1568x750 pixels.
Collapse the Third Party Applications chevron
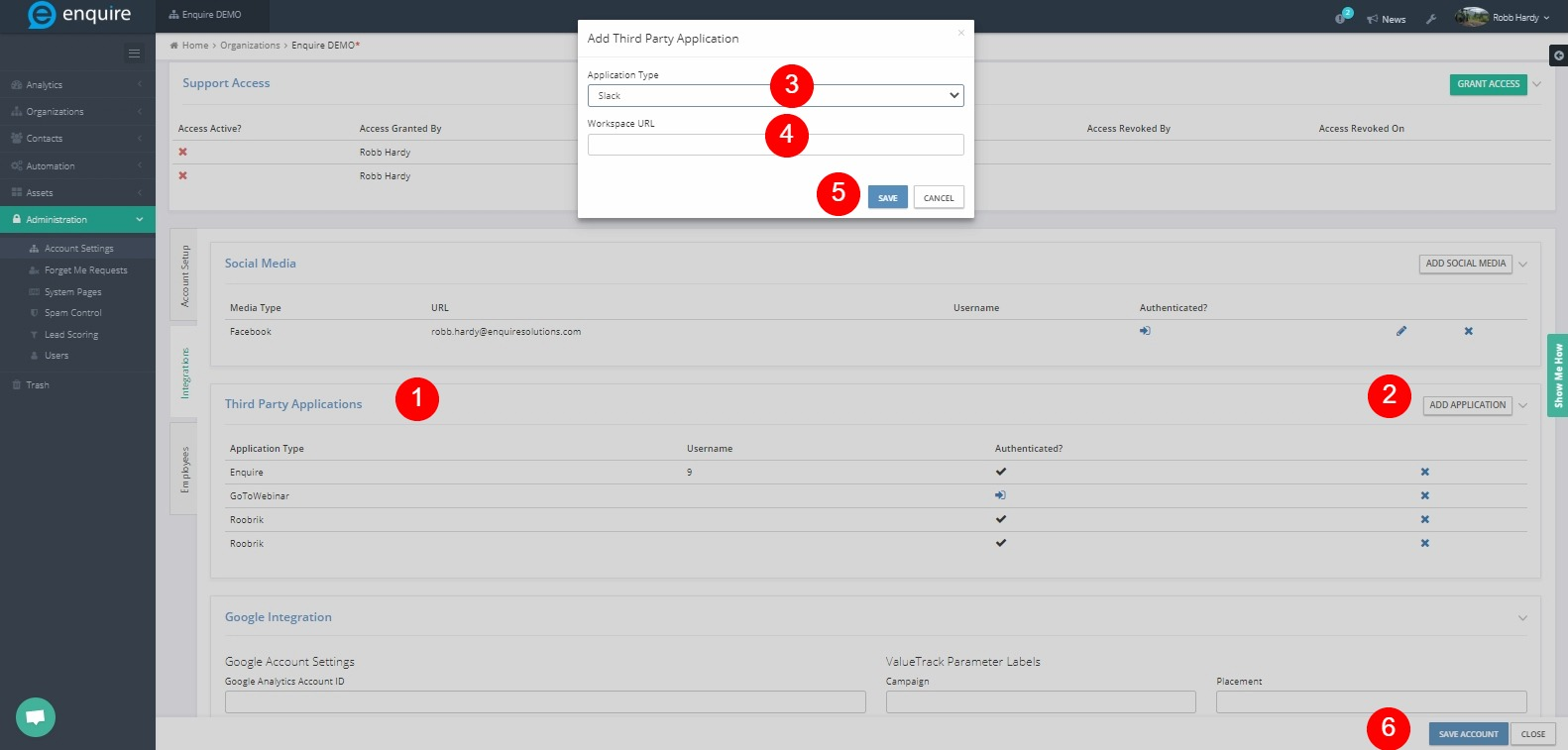1523,405
